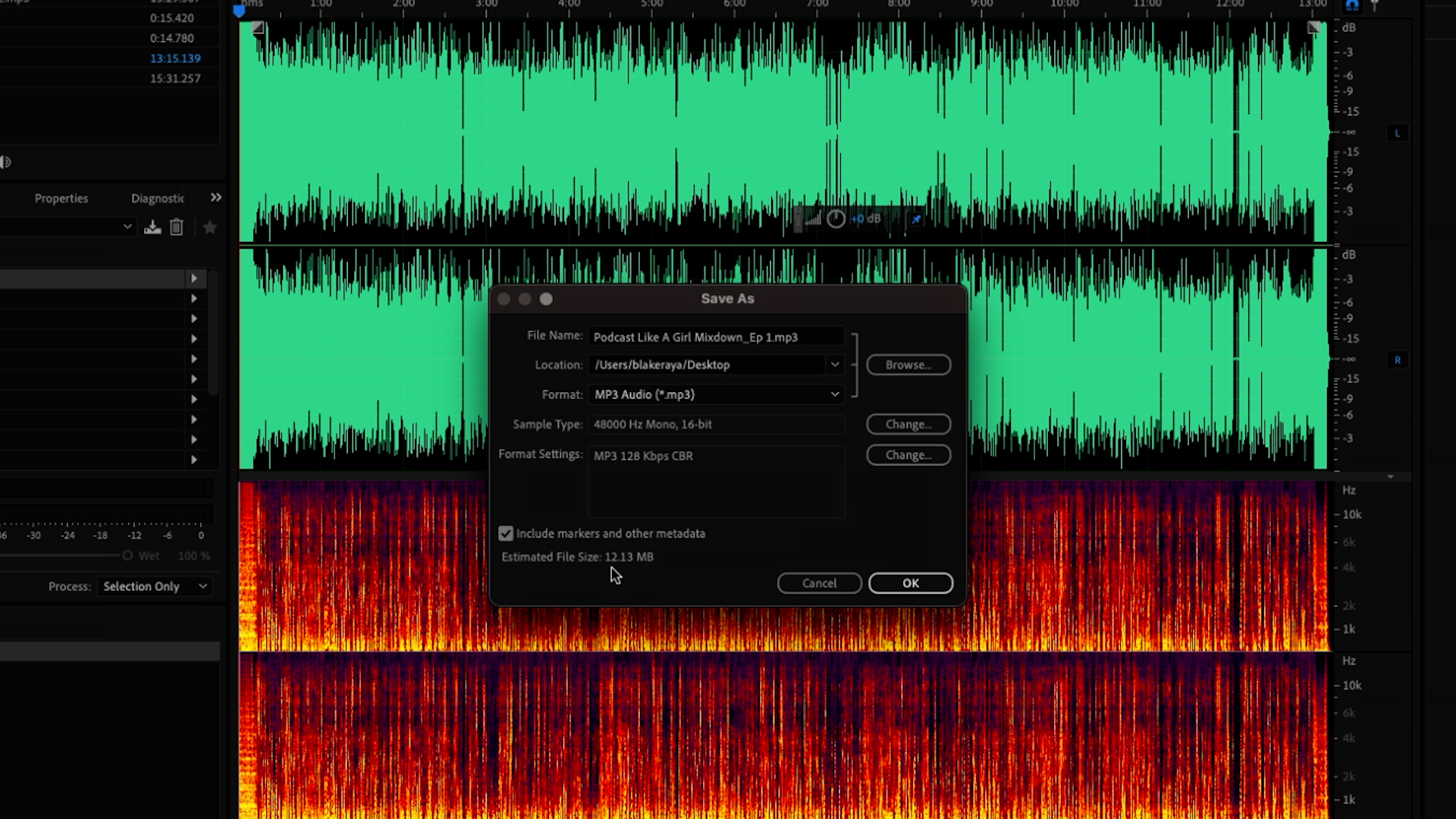Click the blue playhead marker on the timeline

(x=240, y=11)
